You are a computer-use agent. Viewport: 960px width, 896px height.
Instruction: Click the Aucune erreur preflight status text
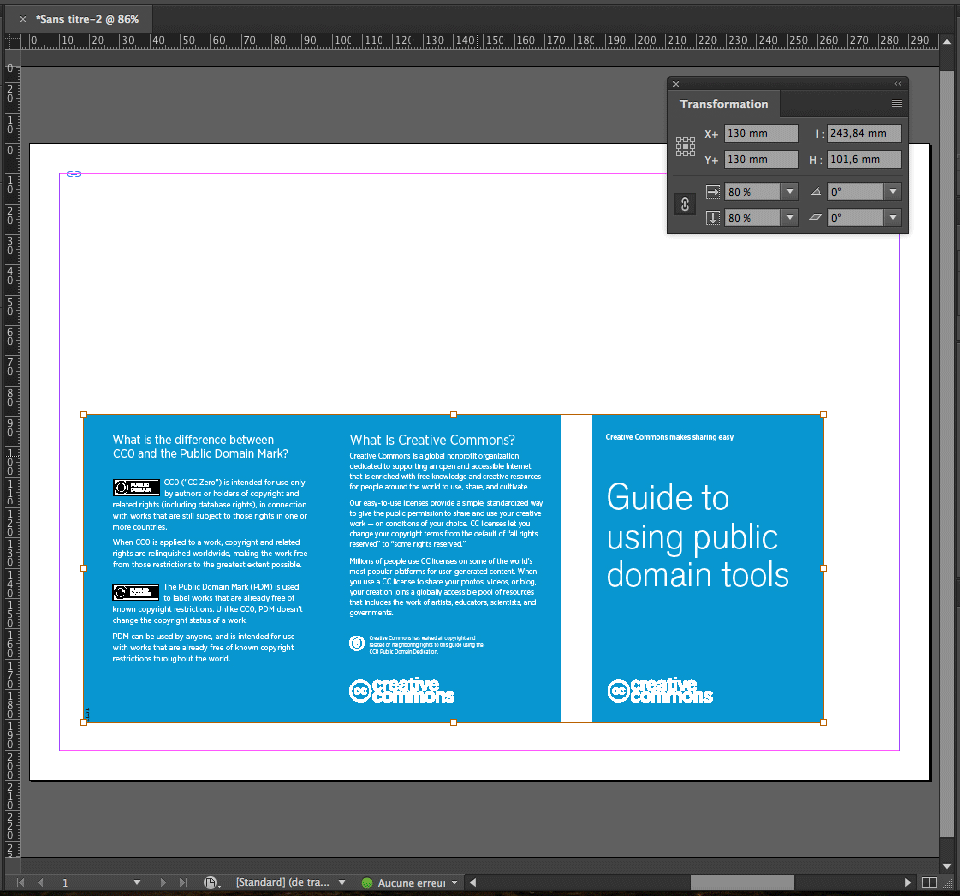point(411,883)
